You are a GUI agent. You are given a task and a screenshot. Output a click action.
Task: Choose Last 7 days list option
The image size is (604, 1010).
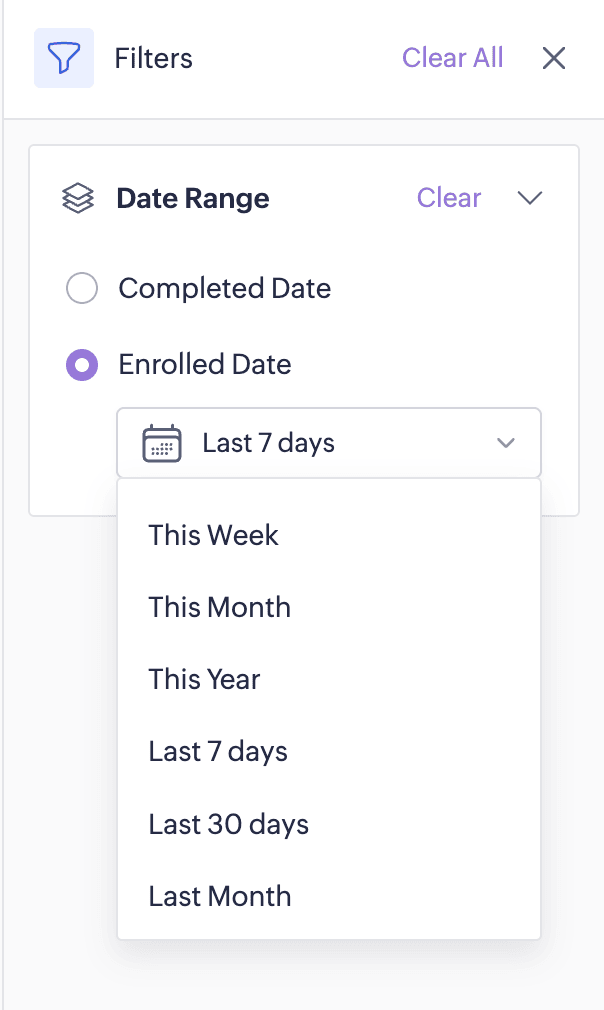click(218, 752)
